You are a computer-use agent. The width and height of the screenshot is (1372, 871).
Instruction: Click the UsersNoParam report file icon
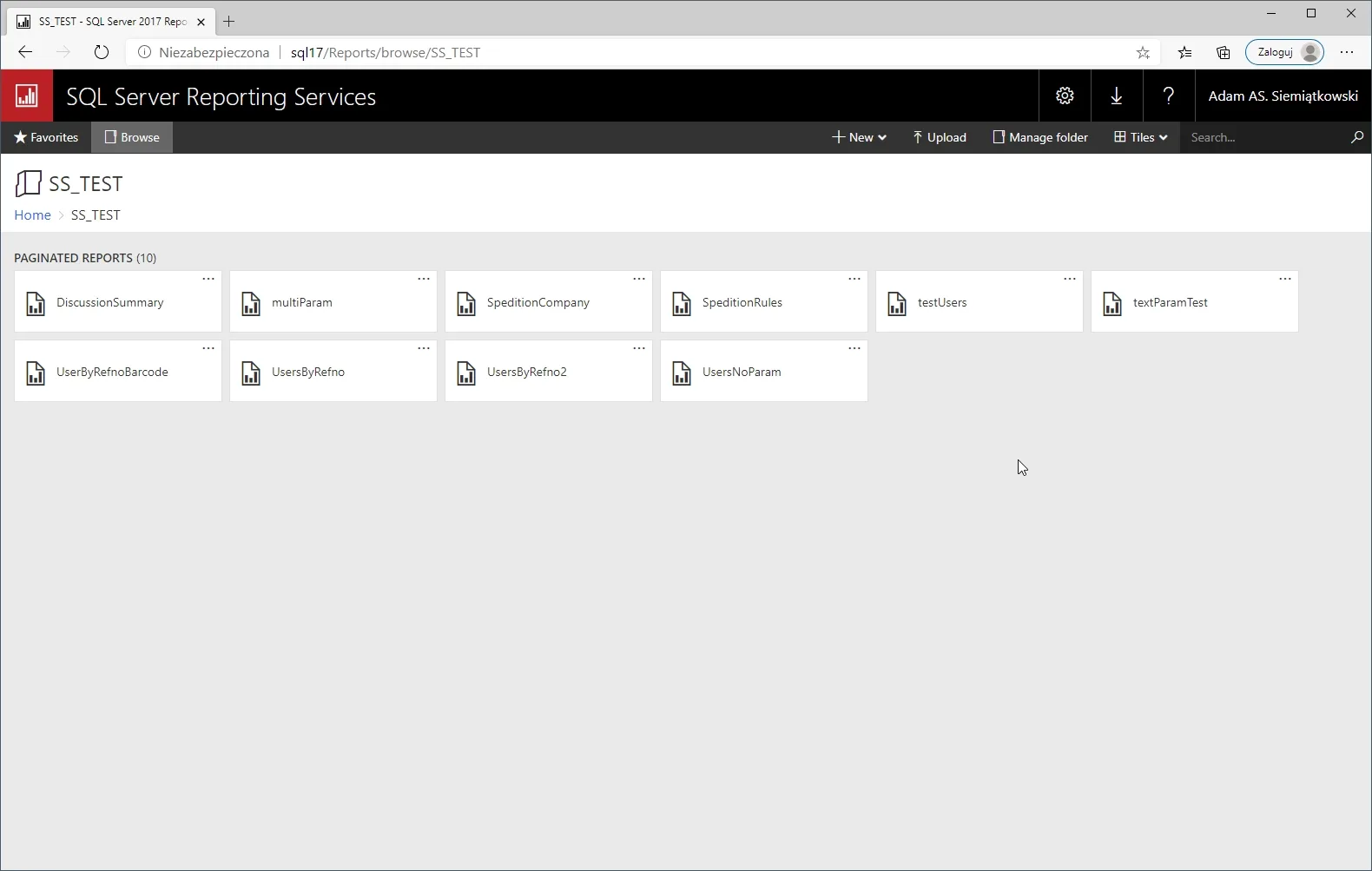[x=682, y=373]
